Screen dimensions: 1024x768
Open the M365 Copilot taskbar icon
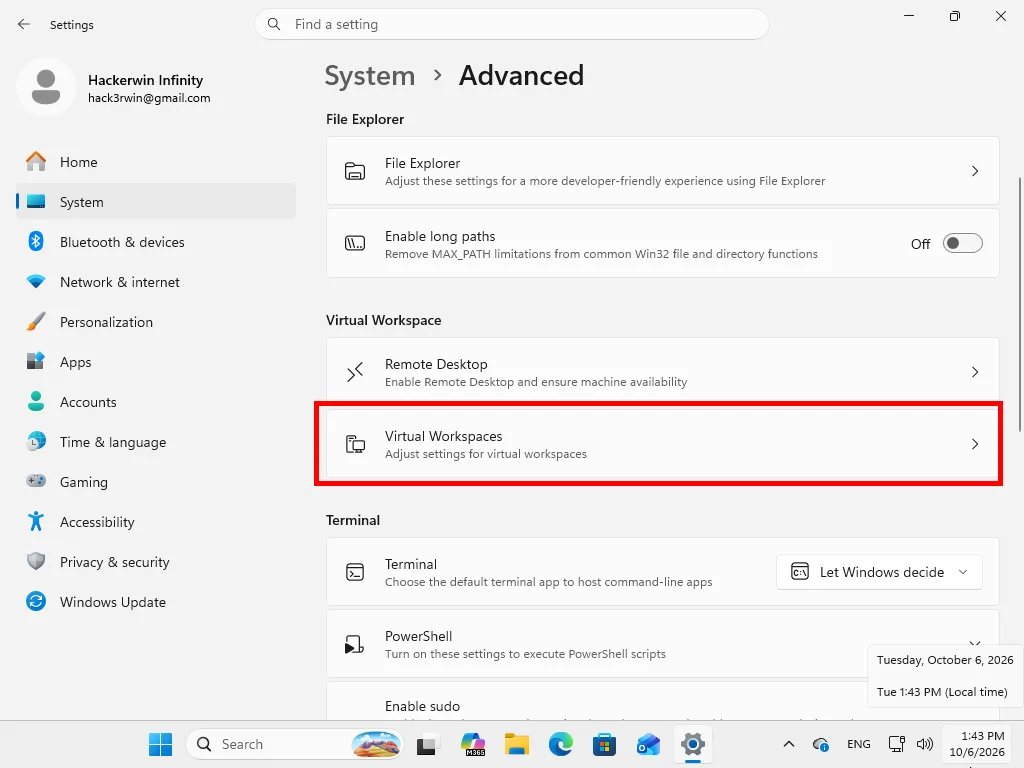click(473, 744)
